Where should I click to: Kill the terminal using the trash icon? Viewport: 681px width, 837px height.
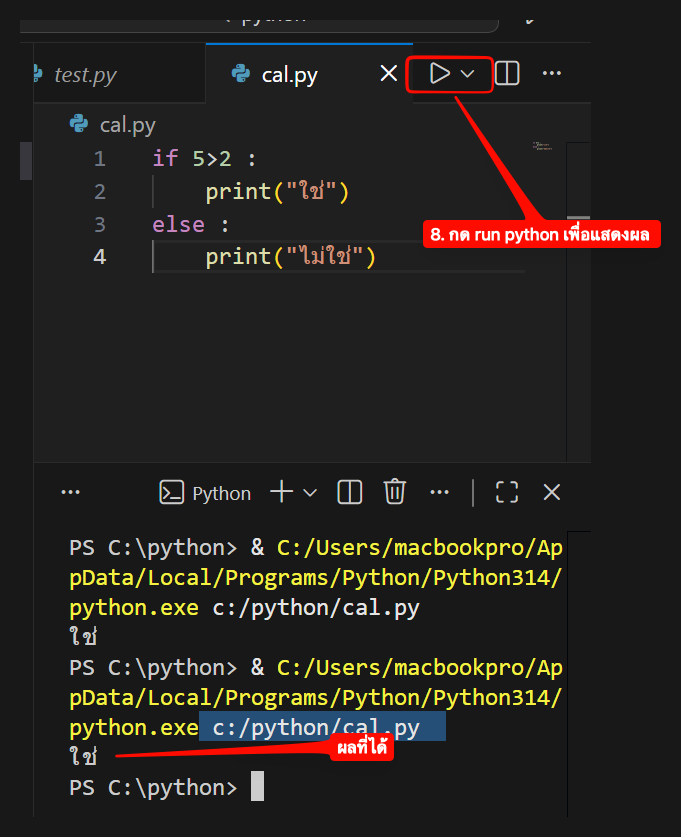(x=395, y=492)
